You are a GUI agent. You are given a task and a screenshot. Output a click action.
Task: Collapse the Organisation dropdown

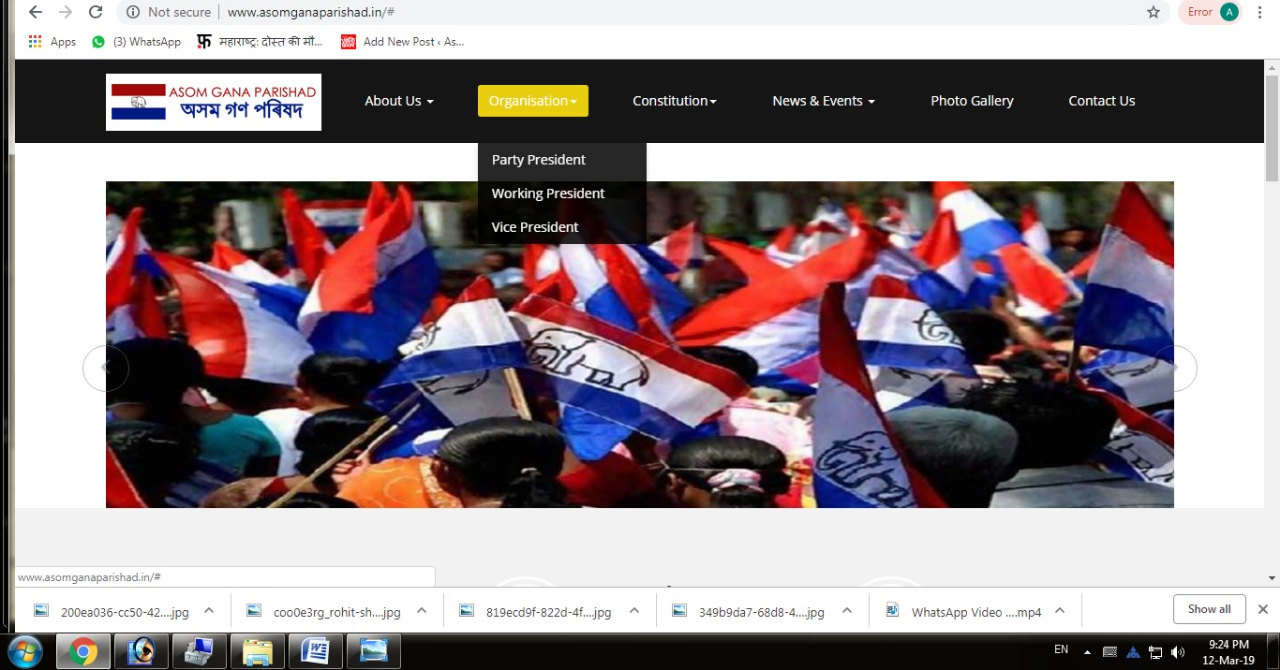(x=533, y=101)
